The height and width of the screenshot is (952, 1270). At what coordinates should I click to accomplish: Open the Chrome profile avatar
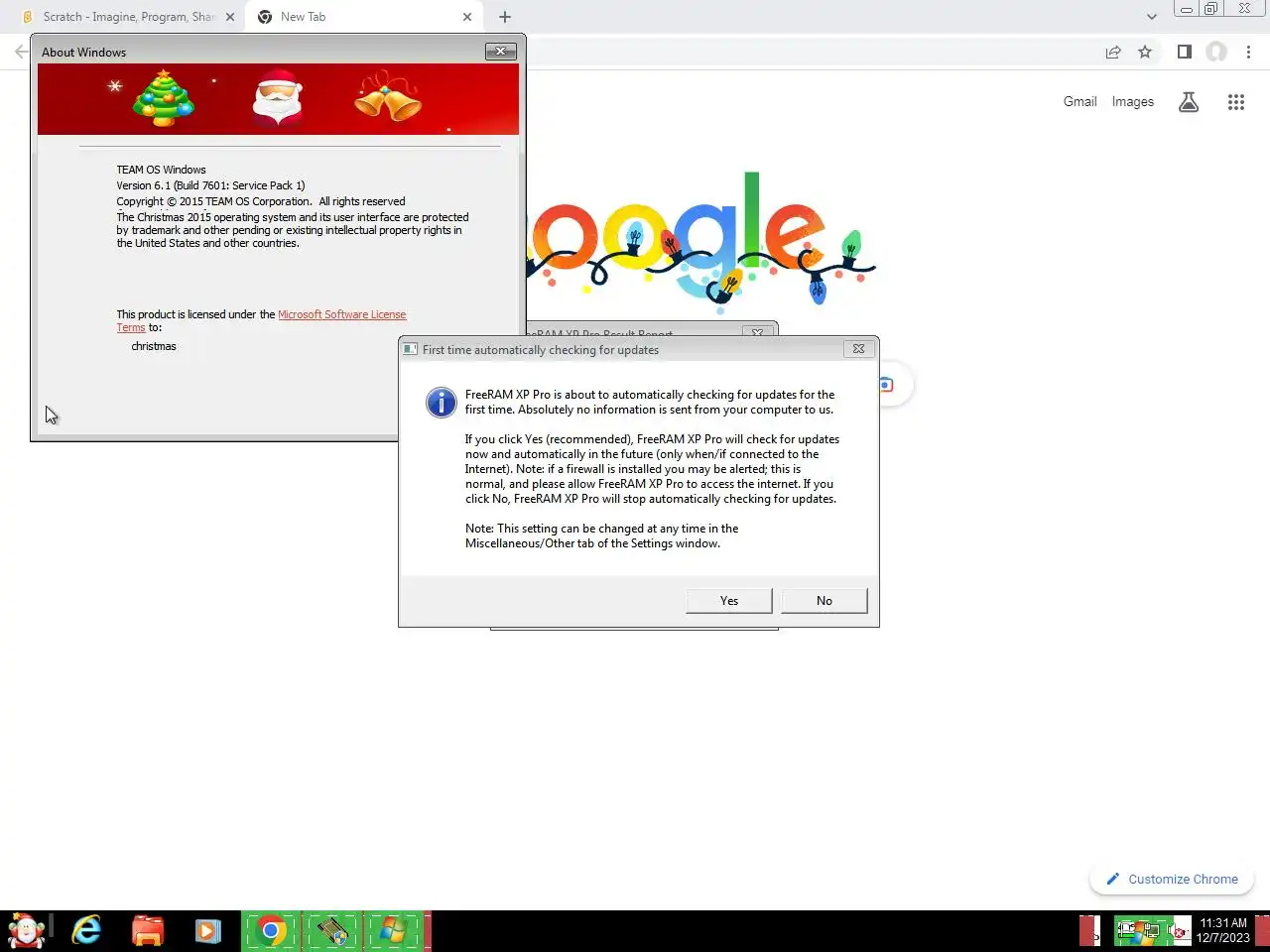click(x=1216, y=52)
